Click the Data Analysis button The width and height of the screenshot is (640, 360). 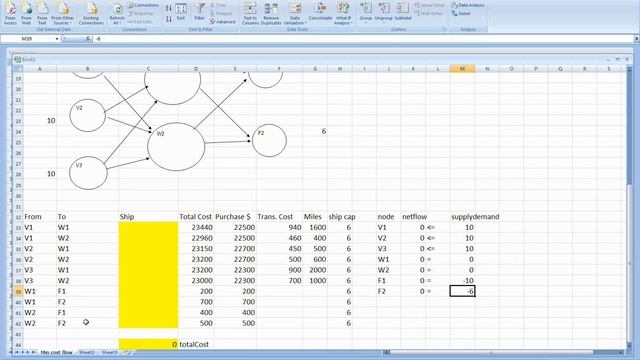(468, 5)
